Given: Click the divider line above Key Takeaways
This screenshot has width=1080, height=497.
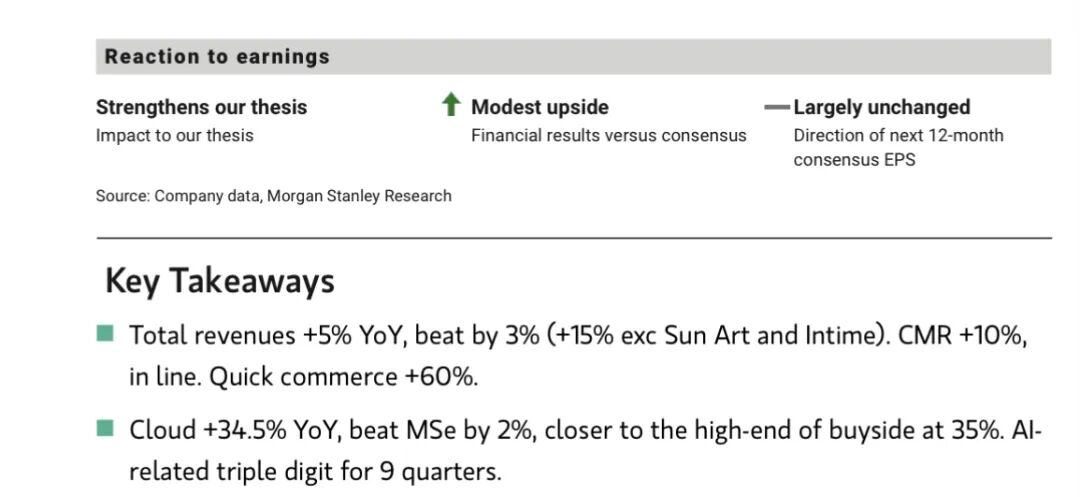Looking at the screenshot, I should coord(573,238).
